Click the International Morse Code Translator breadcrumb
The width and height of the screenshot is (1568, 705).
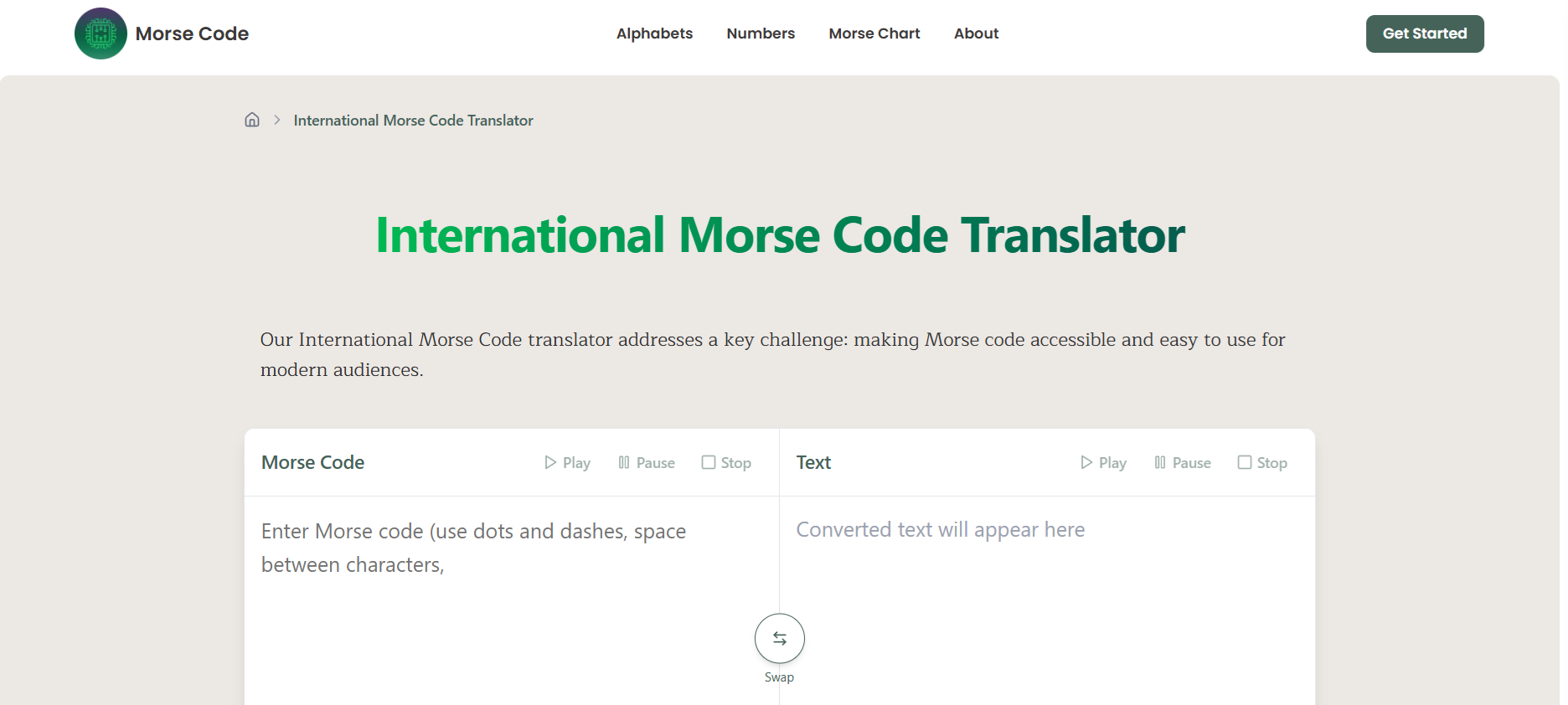(x=413, y=121)
